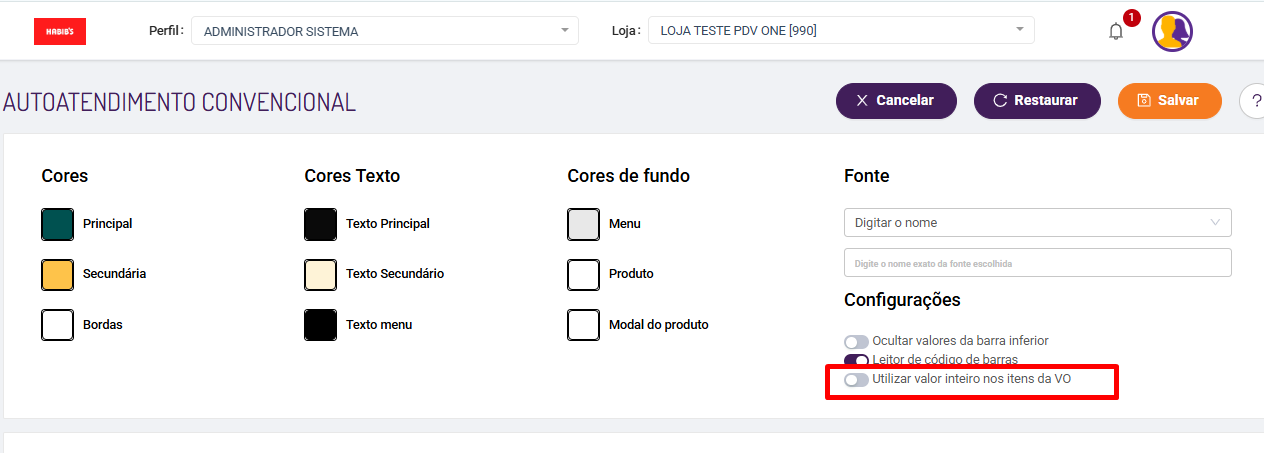This screenshot has height=453, width=1264.
Task: Enable Utilizar valor inteiro nos itens da VO
Action: point(856,380)
